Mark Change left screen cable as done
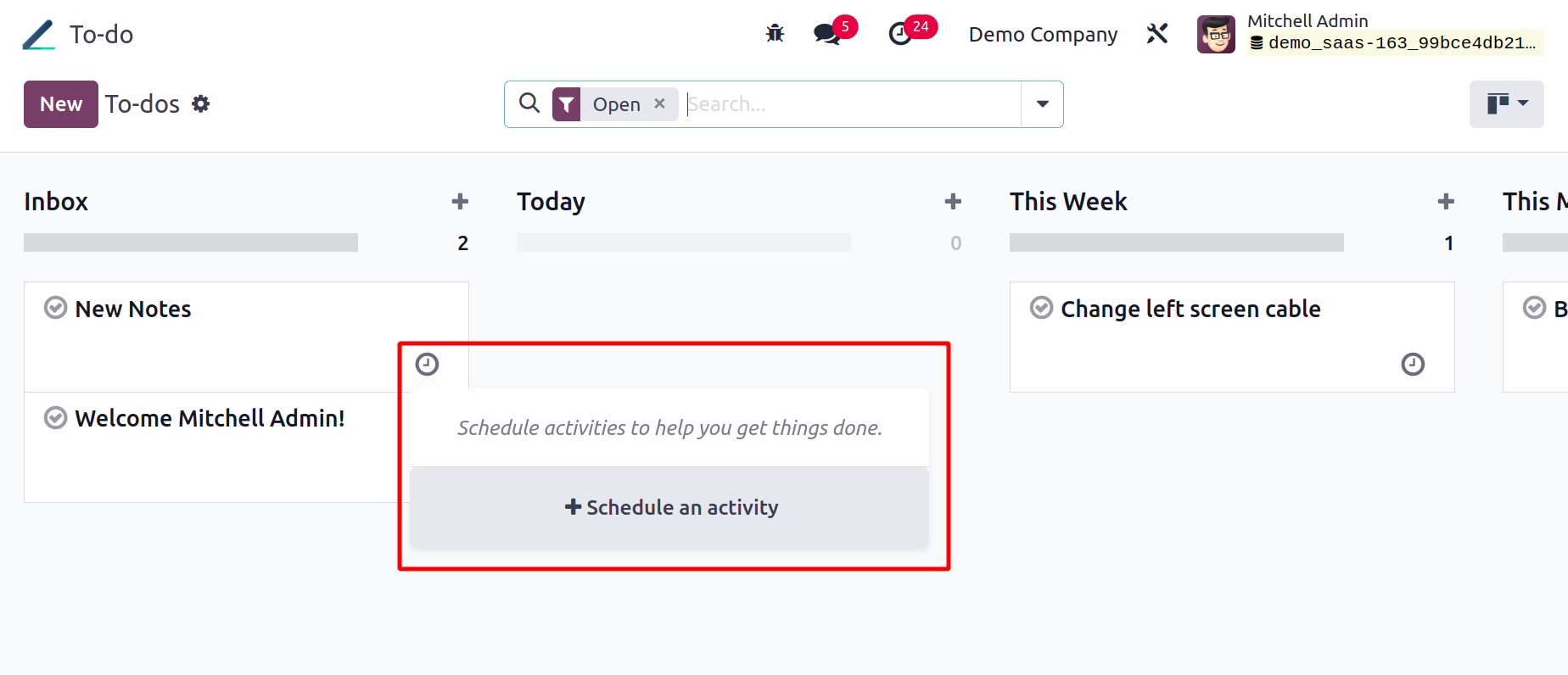1568x675 pixels. tap(1041, 308)
